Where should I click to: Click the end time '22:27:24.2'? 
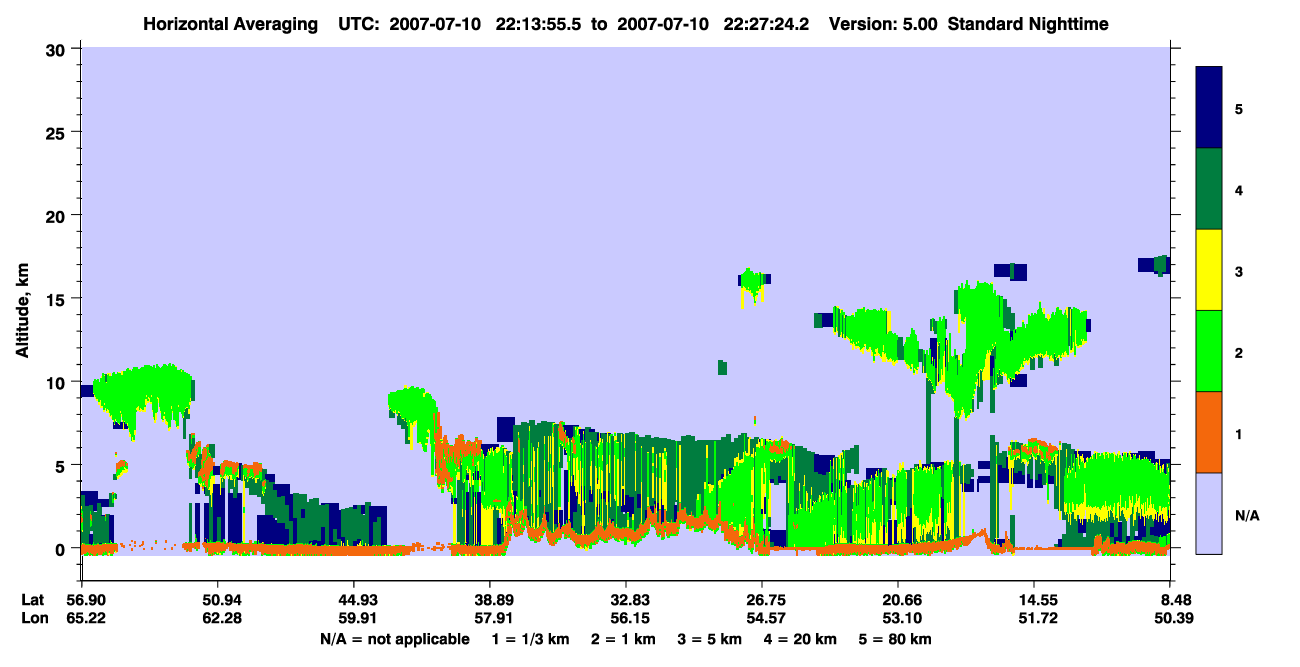pyautogui.click(x=768, y=23)
